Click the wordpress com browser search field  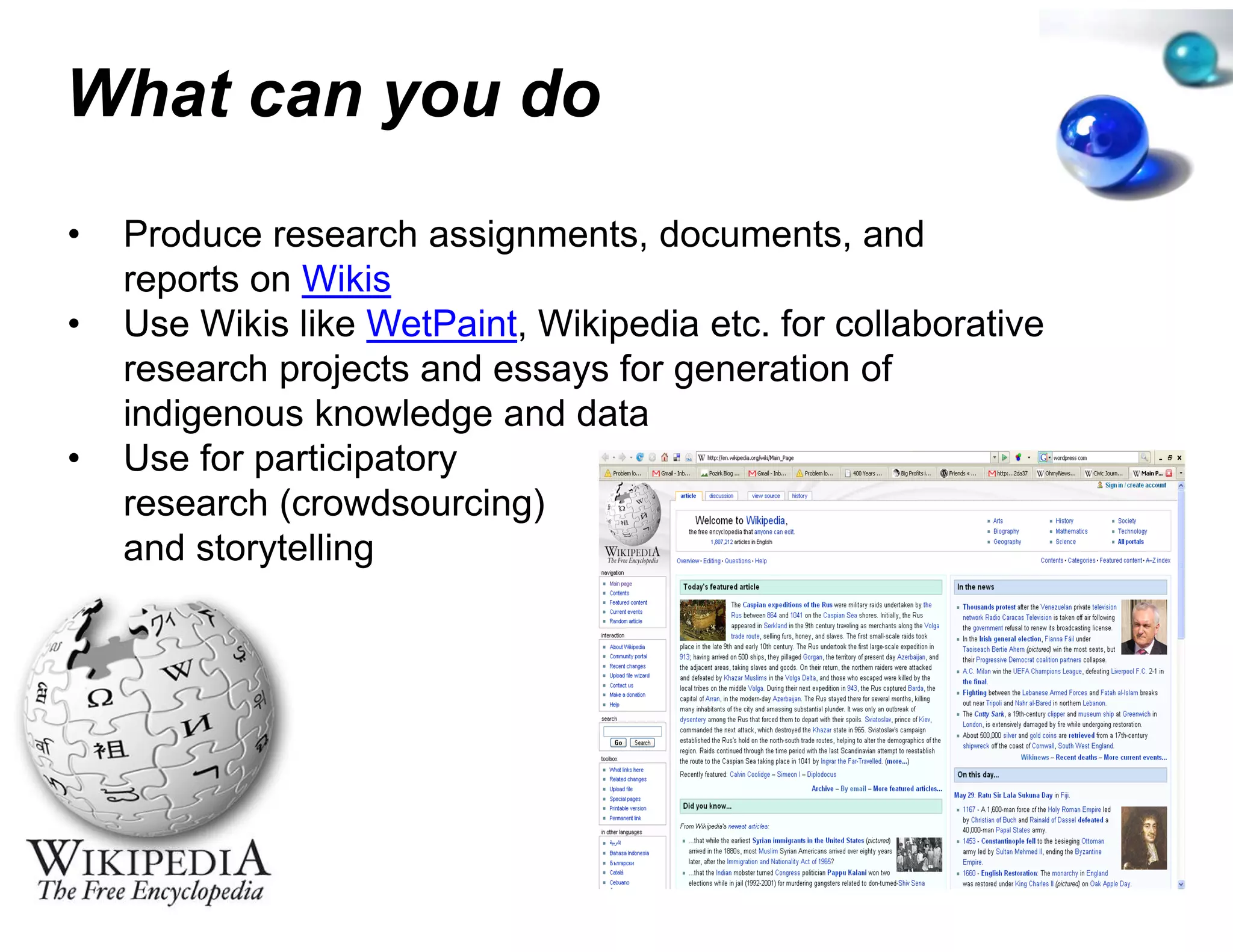pos(1095,457)
